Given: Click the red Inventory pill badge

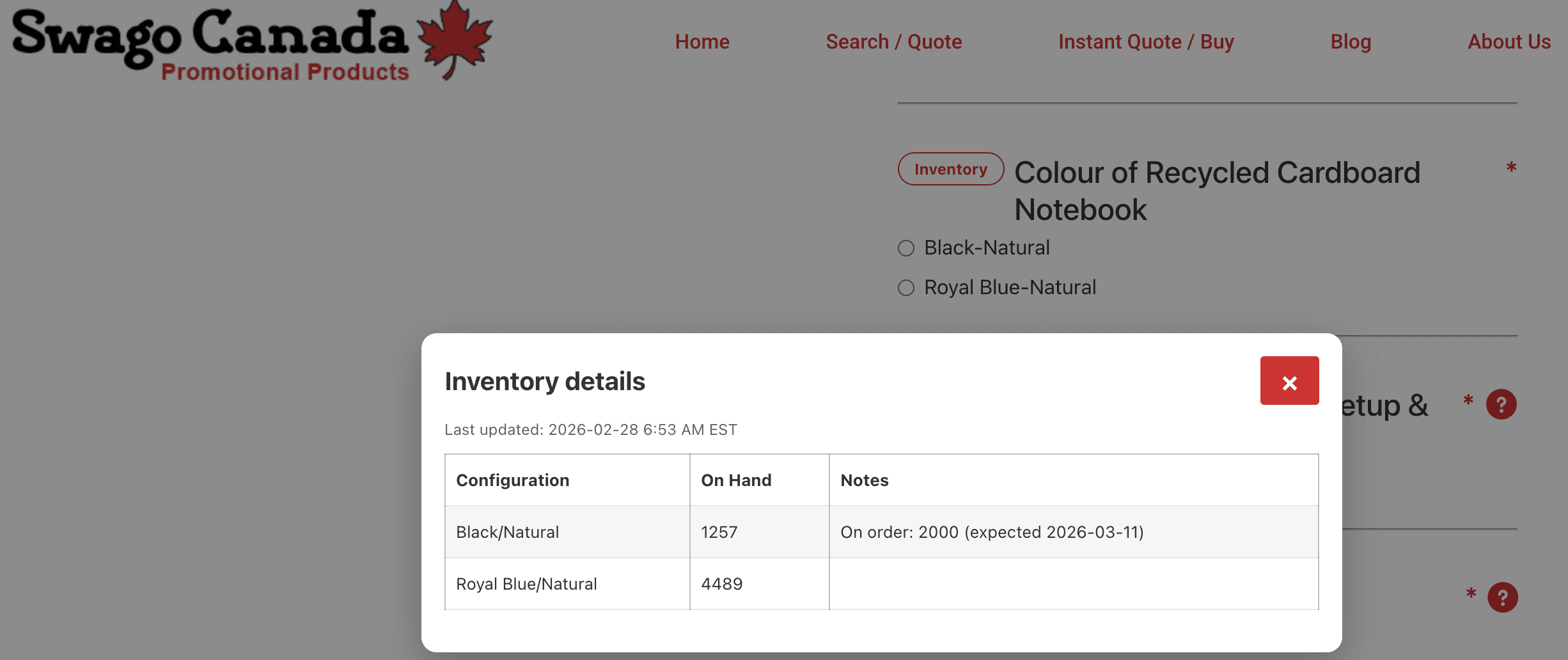Looking at the screenshot, I should 950,169.
